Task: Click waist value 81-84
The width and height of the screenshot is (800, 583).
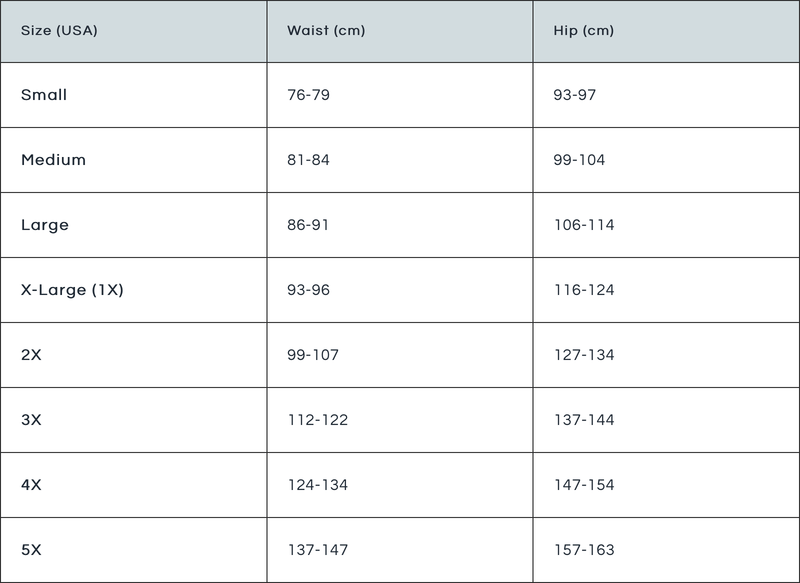Action: point(308,160)
